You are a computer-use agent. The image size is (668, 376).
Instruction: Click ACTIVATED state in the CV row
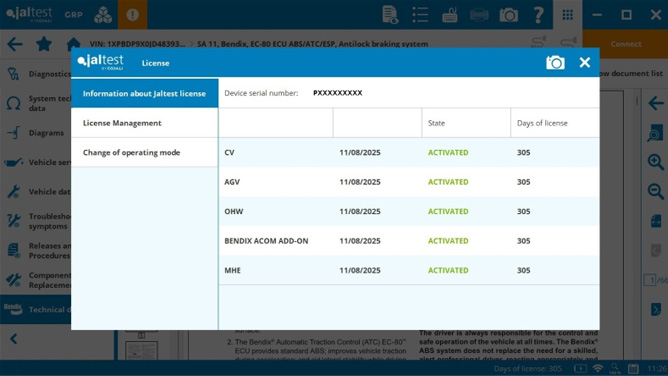point(448,152)
